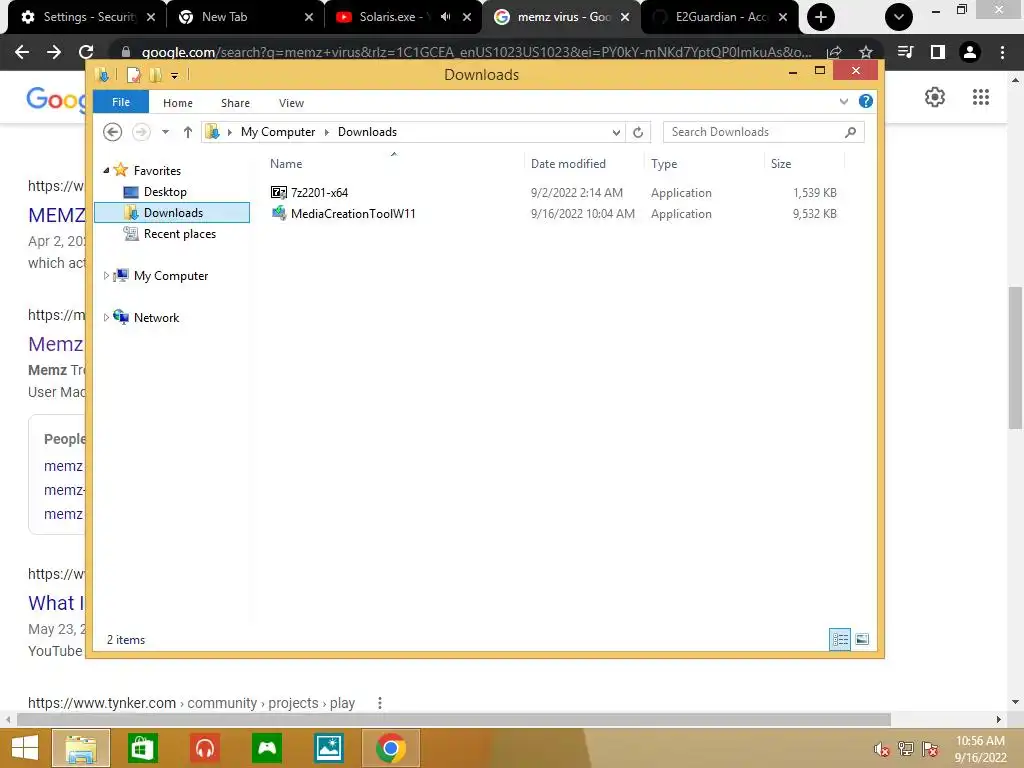Screen dimensions: 1024x768
Task: Click Chrome horizontal scrollbar
Action: 454,720
